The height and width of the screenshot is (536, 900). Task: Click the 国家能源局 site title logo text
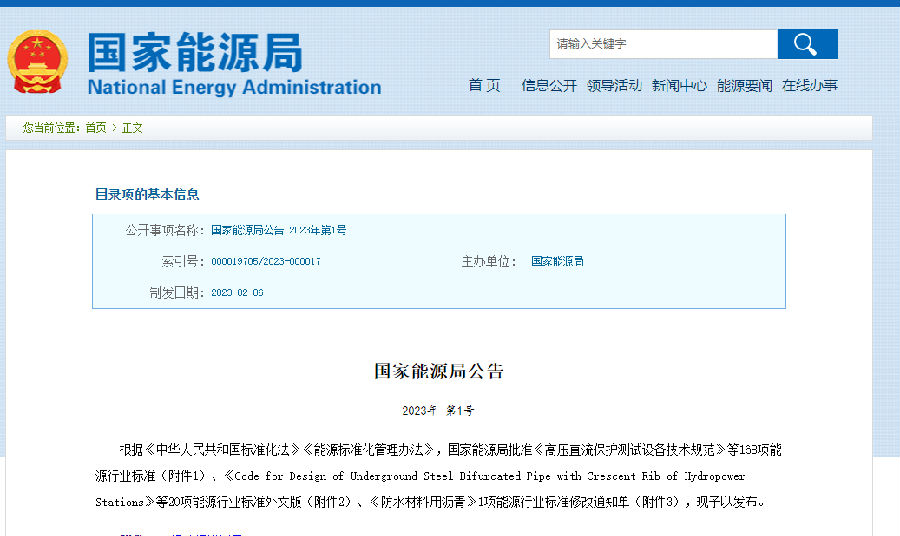tap(195, 52)
